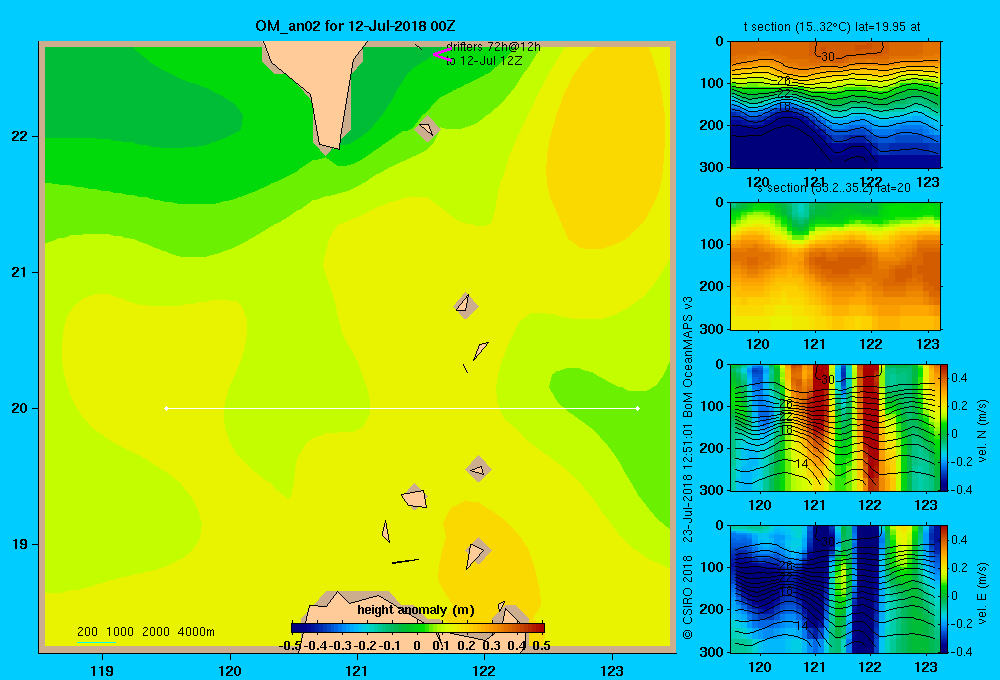Click the 'height anomaly (m)' colorbar label
Viewport: 1000px width, 680px height.
[x=416, y=610]
